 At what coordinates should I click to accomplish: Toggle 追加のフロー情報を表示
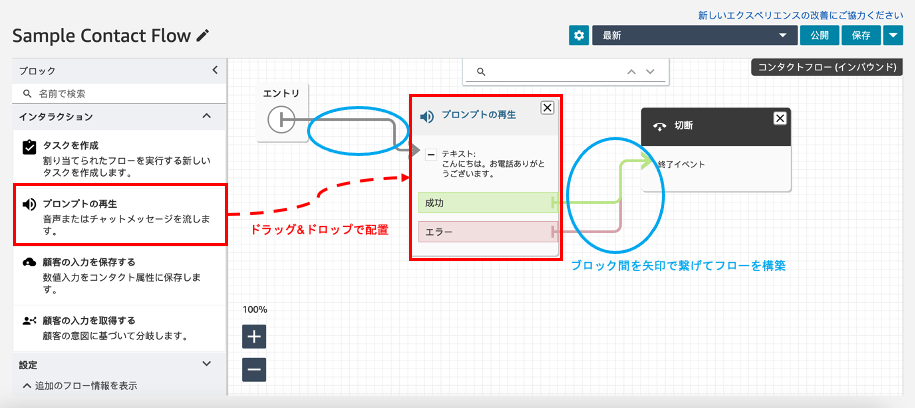(x=80, y=386)
